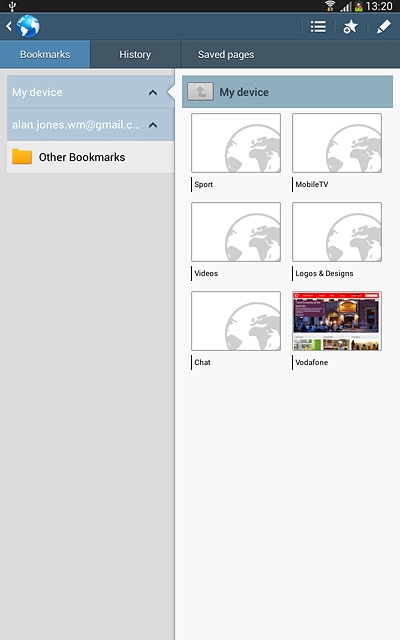This screenshot has width=400, height=640.
Task: Tap the Sport label text
Action: (x=204, y=184)
